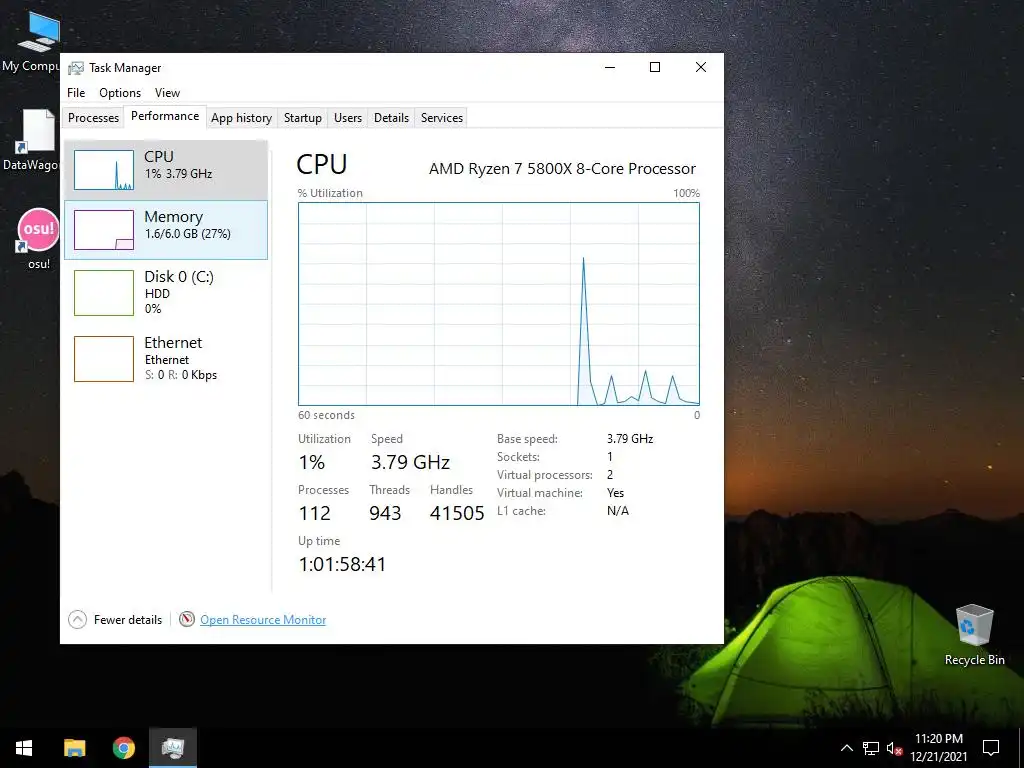
Task: Click the CPU utilization graph area
Action: point(499,304)
